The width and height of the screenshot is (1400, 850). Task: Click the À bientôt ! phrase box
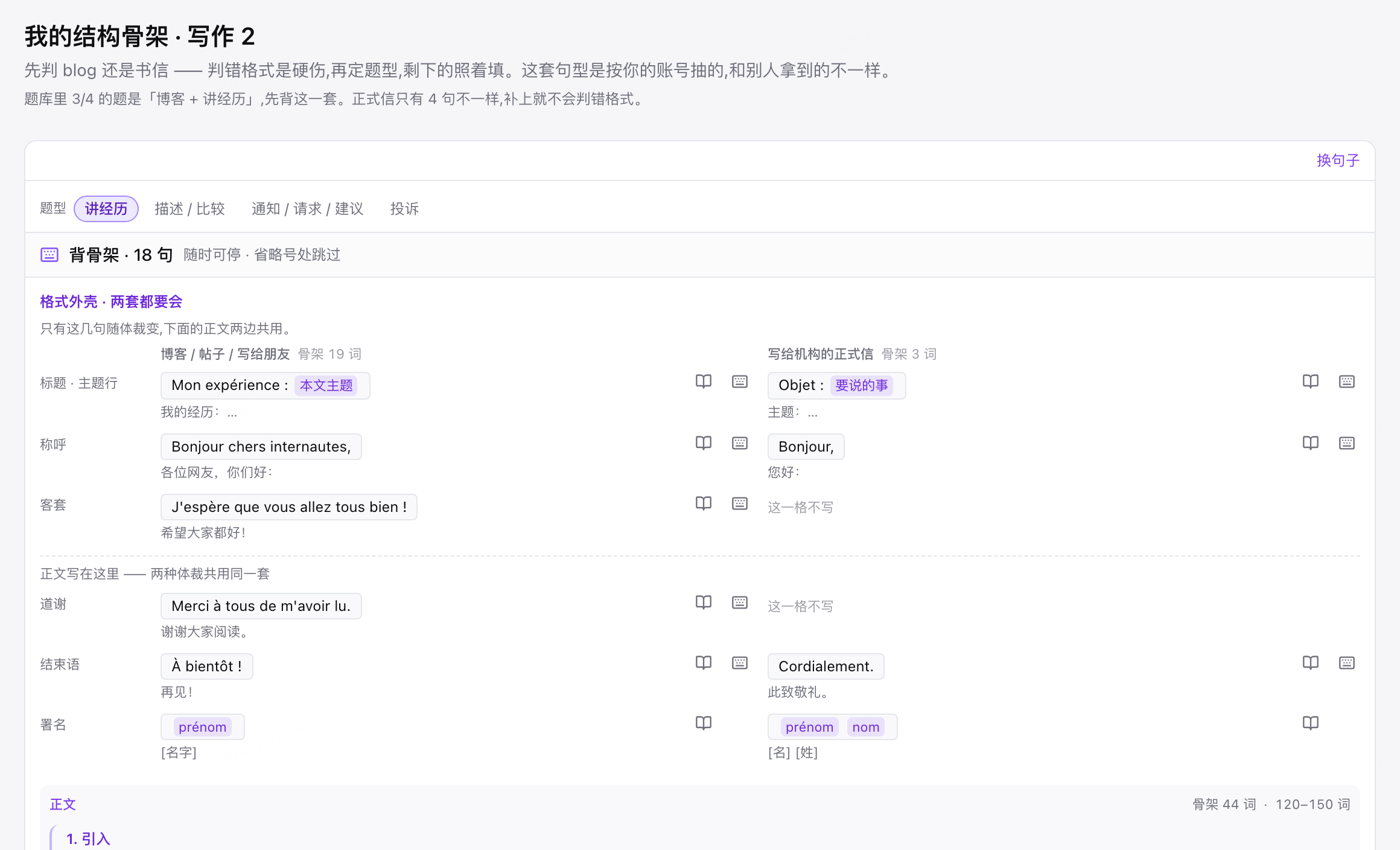[x=206, y=666]
